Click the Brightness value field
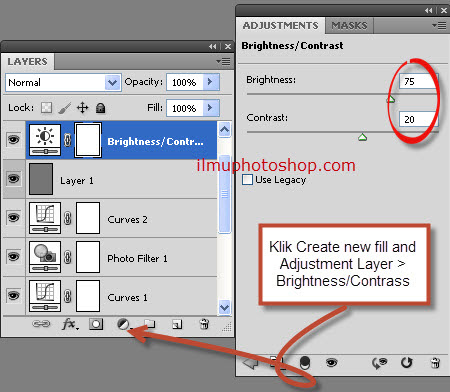The image size is (450, 392). point(419,81)
